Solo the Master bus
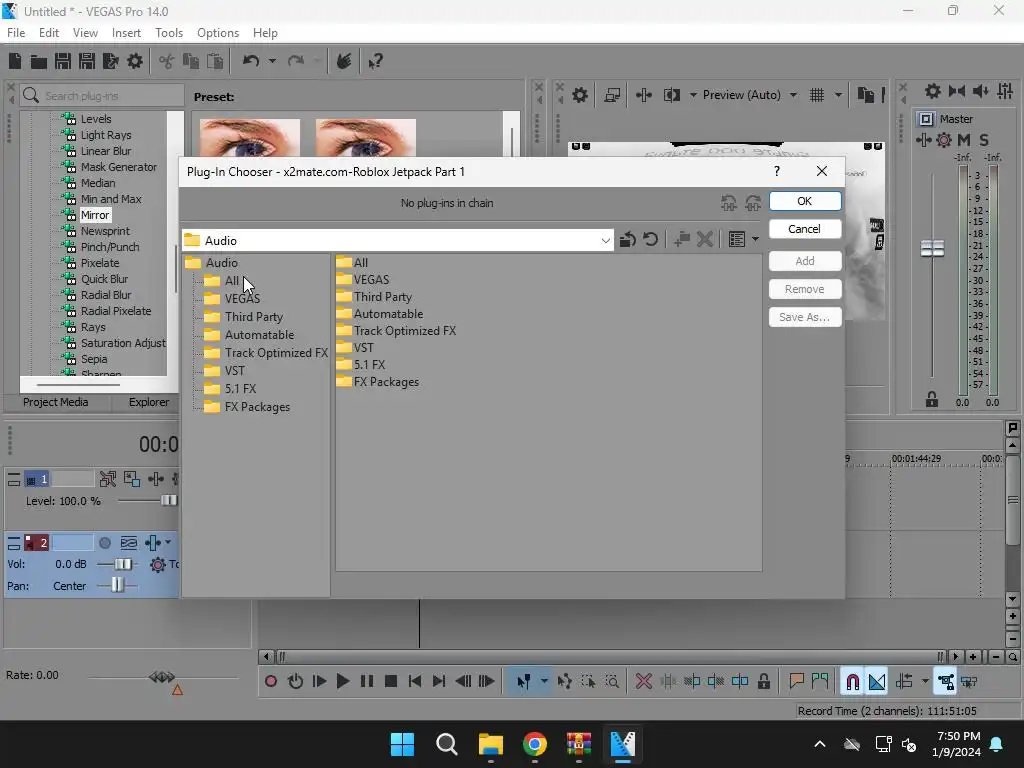The height and width of the screenshot is (768, 1024). pyautogui.click(x=984, y=140)
